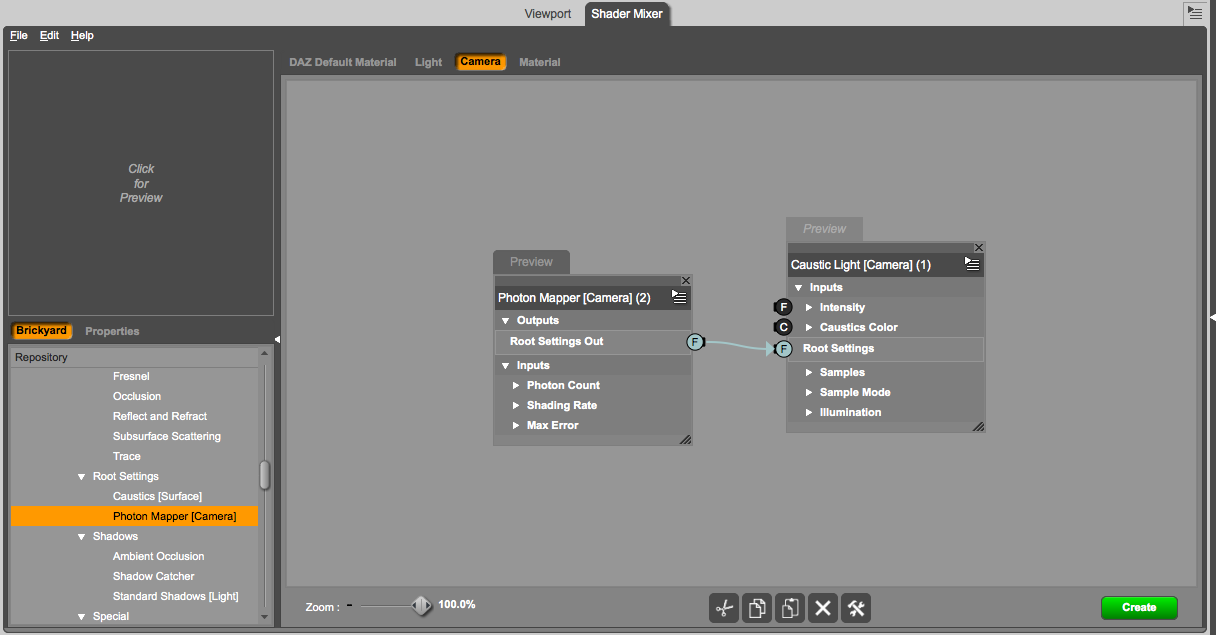
Task: Select Trace in the Brickyard list
Action: 127,457
